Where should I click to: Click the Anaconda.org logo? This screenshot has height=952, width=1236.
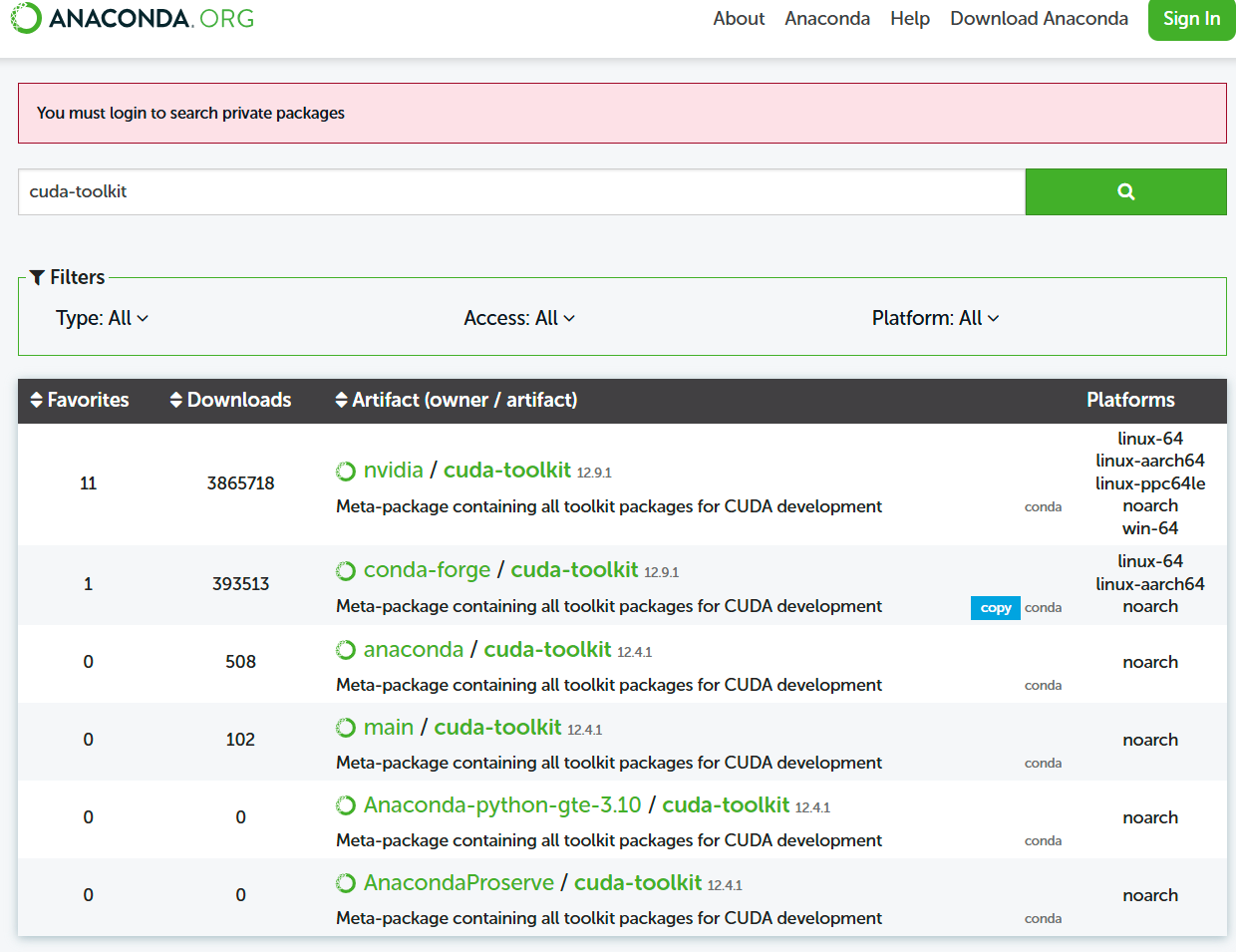point(133,18)
